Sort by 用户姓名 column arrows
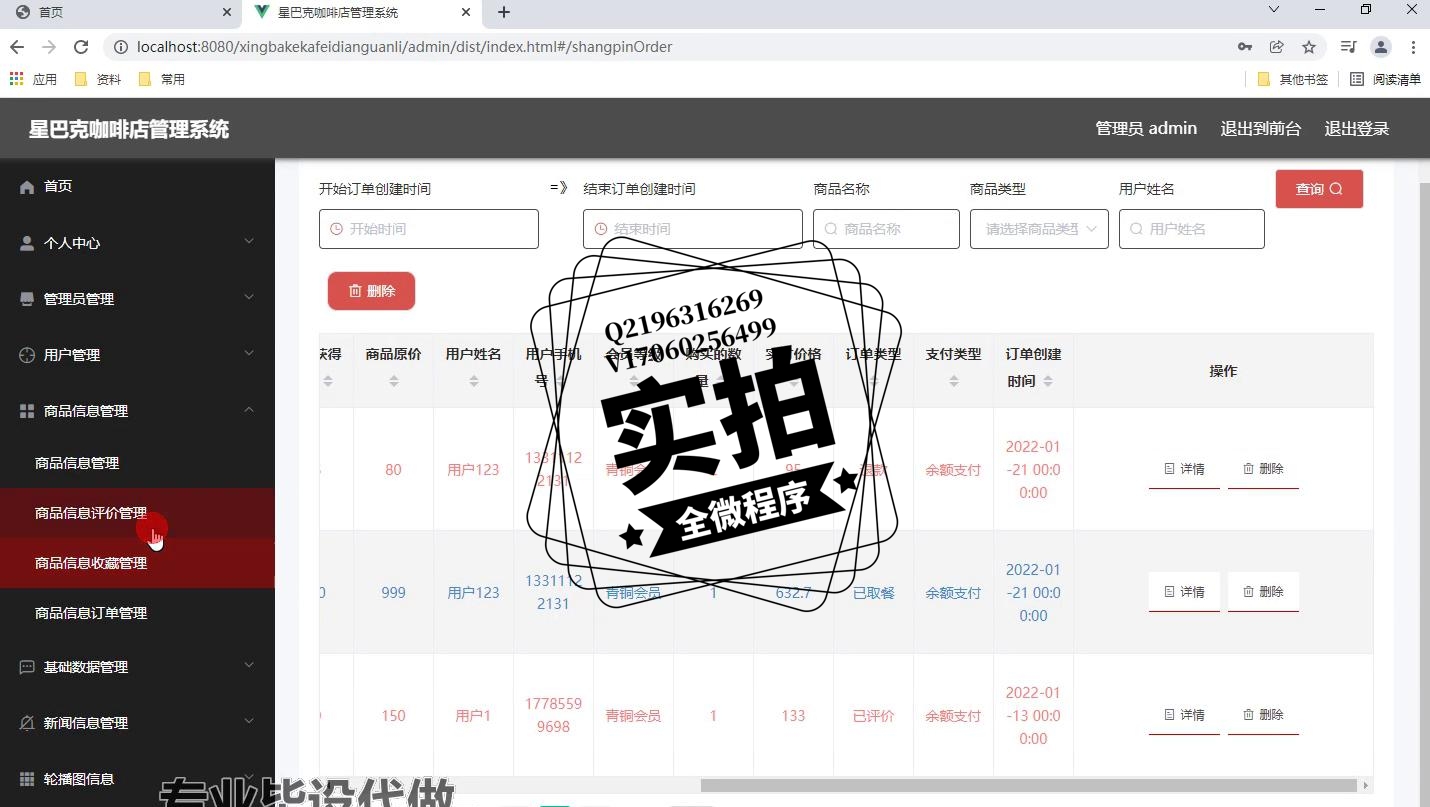1430x807 pixels. 474,381
